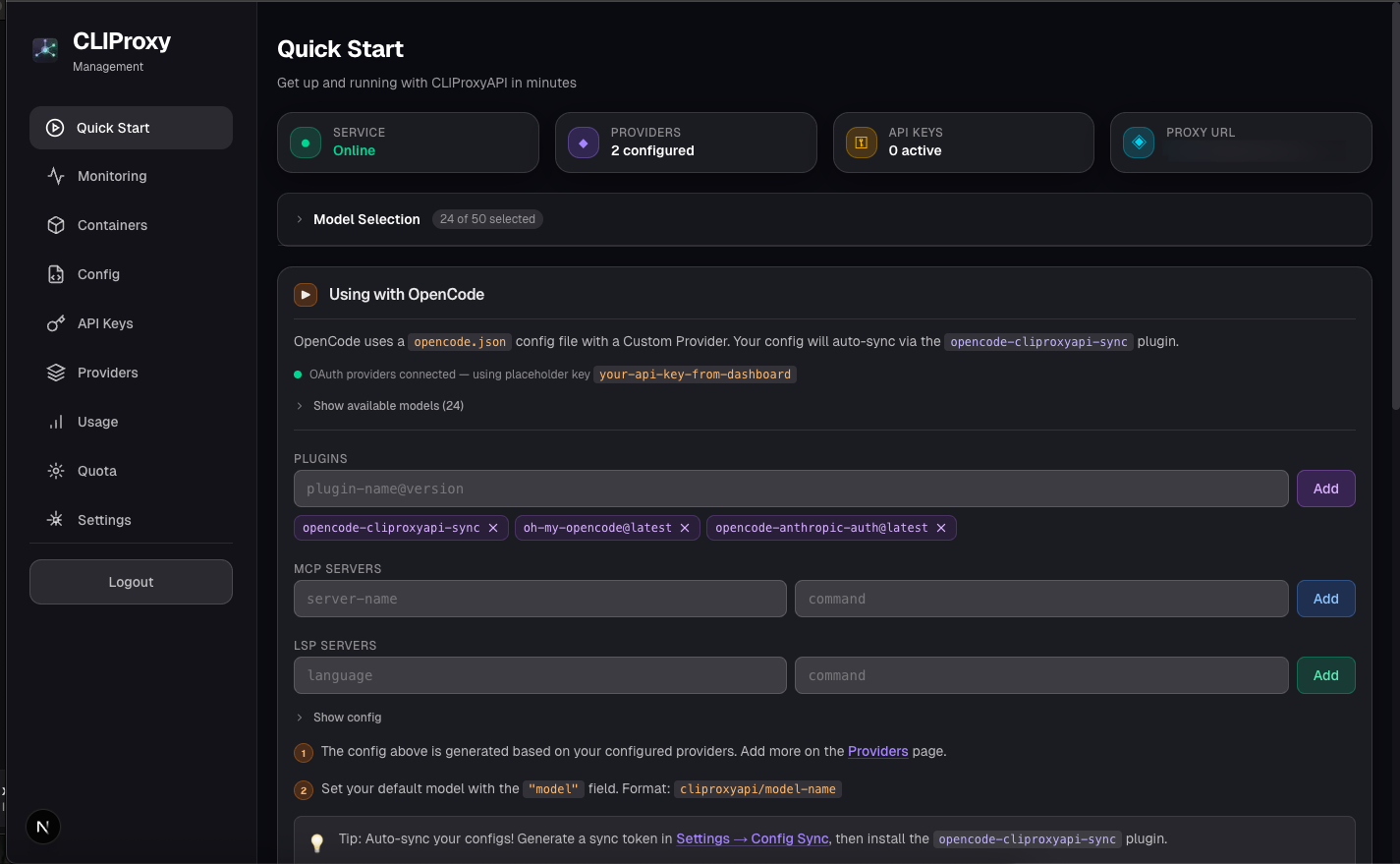1400x864 pixels.
Task: Click the CLIProxy logo icon
Action: 45,49
